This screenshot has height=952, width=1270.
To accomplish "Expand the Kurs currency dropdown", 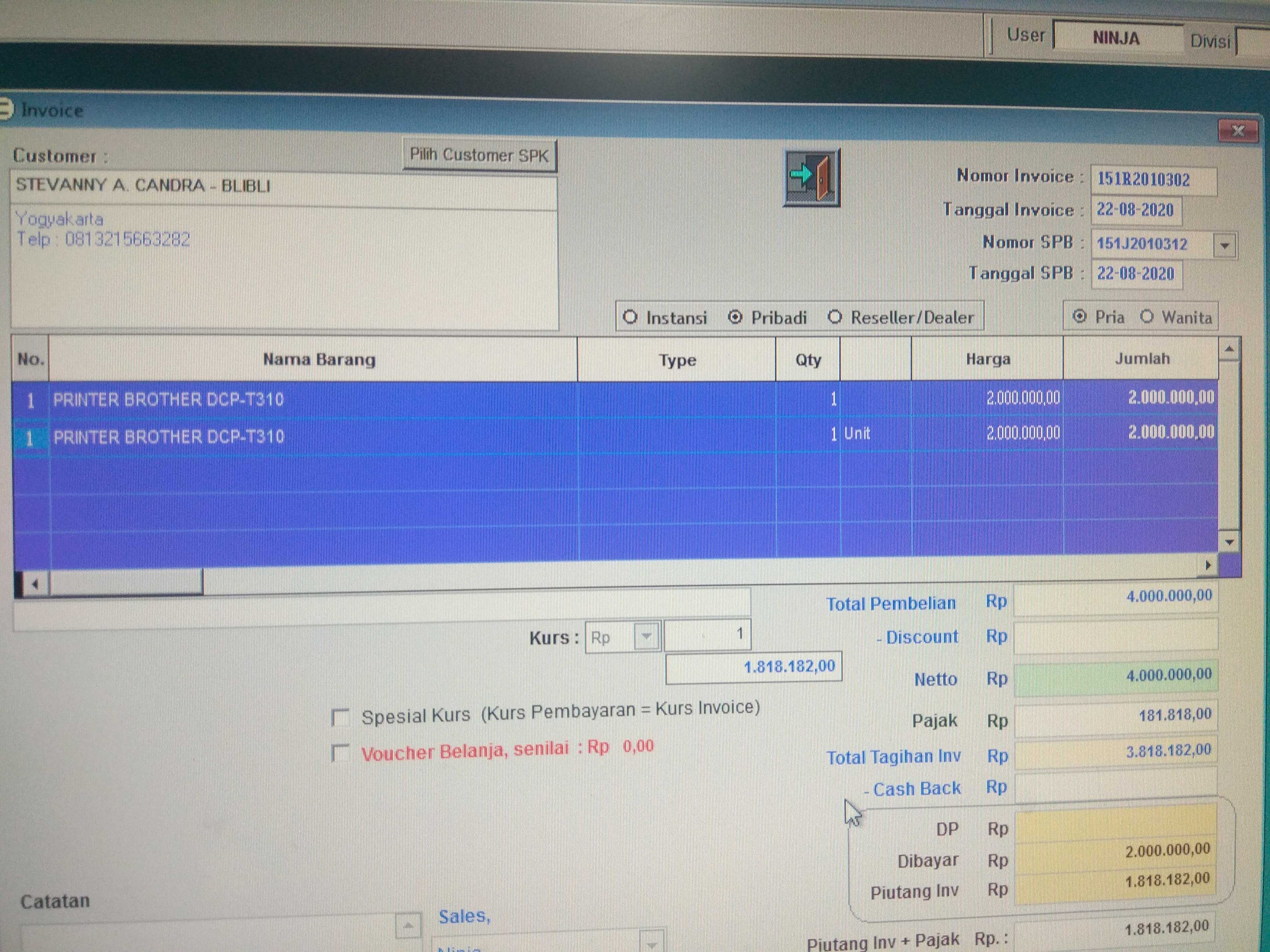I will [x=646, y=636].
